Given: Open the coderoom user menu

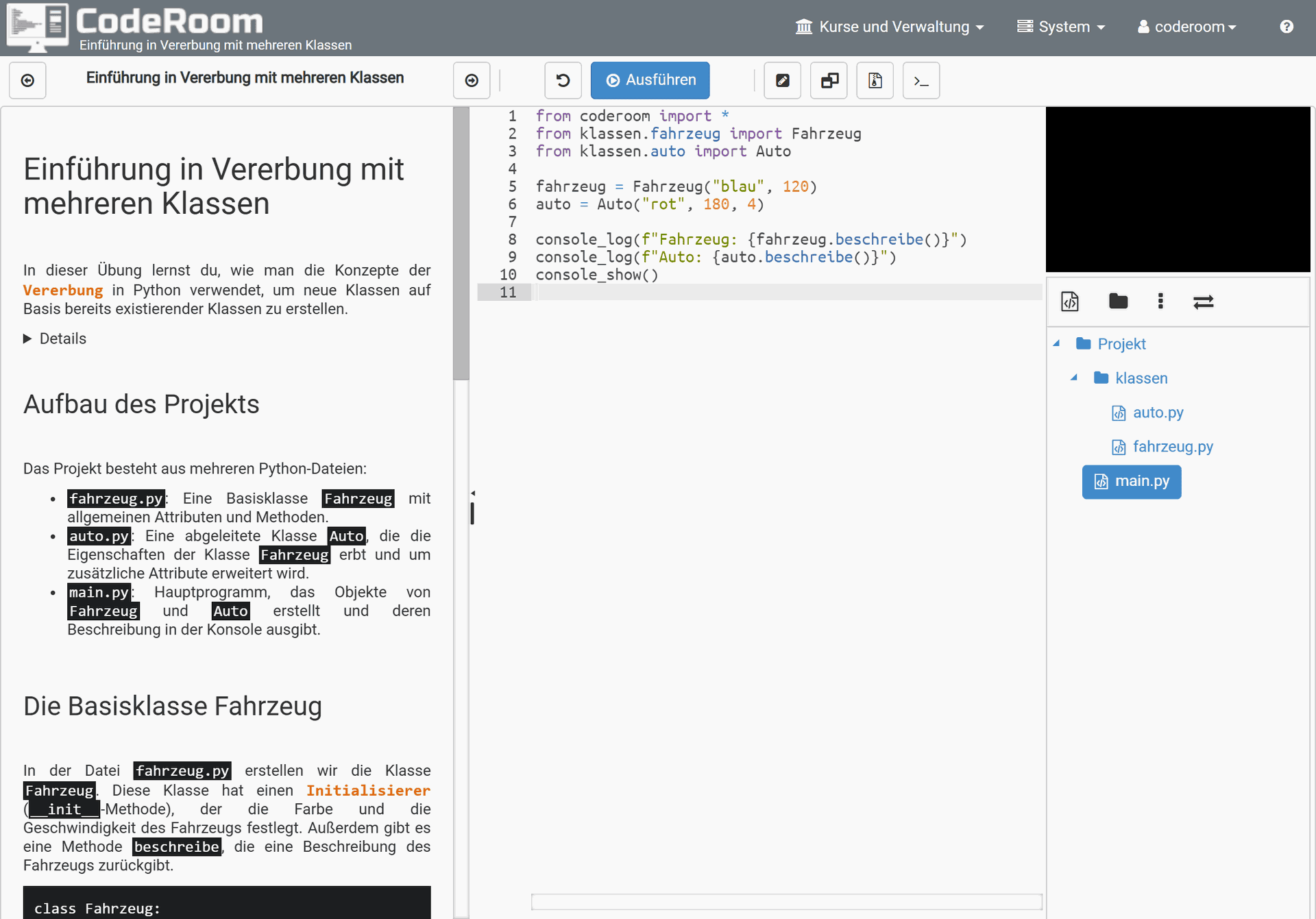Looking at the screenshot, I should coord(1187,27).
